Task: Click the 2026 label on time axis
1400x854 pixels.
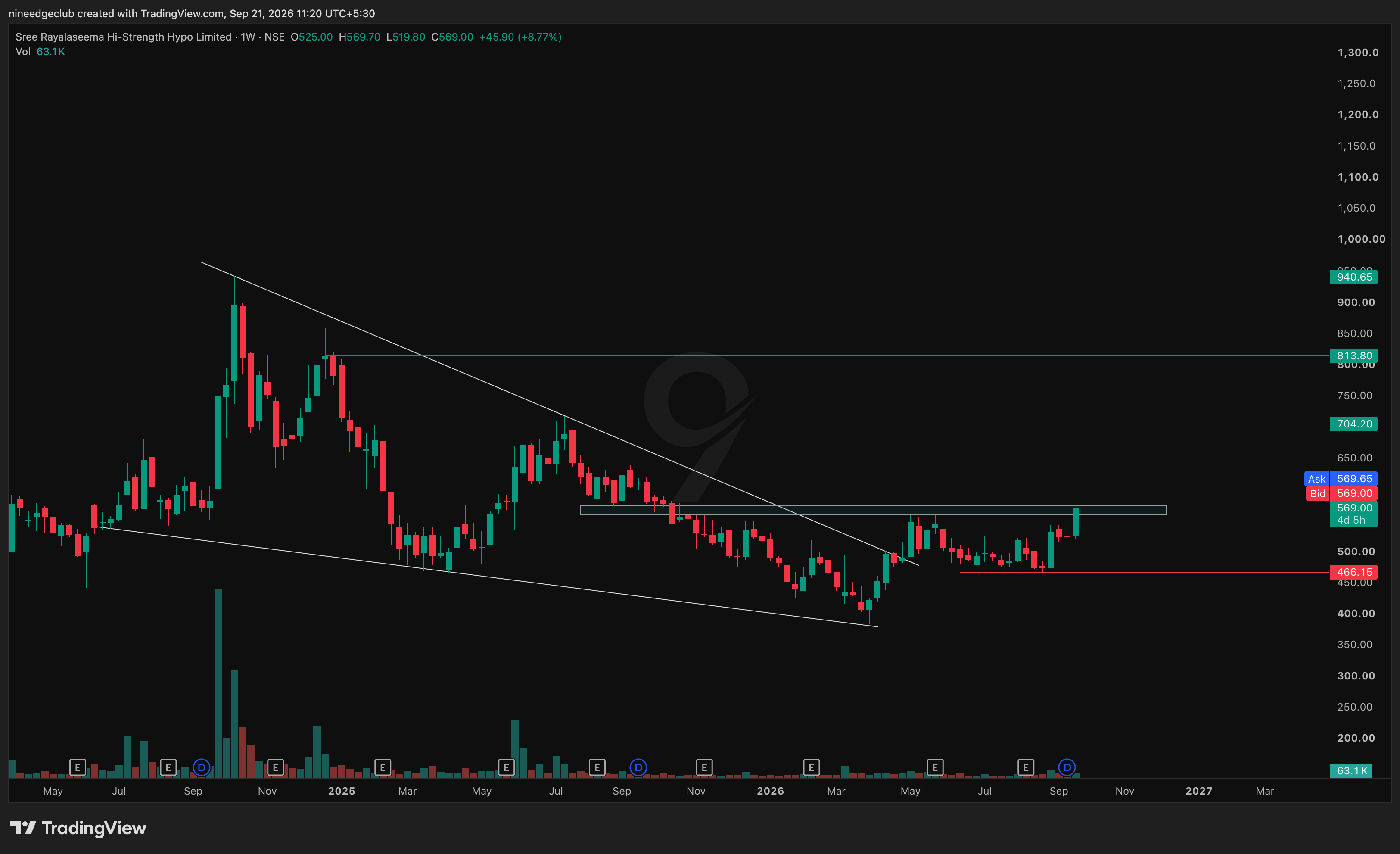Action: [770, 791]
